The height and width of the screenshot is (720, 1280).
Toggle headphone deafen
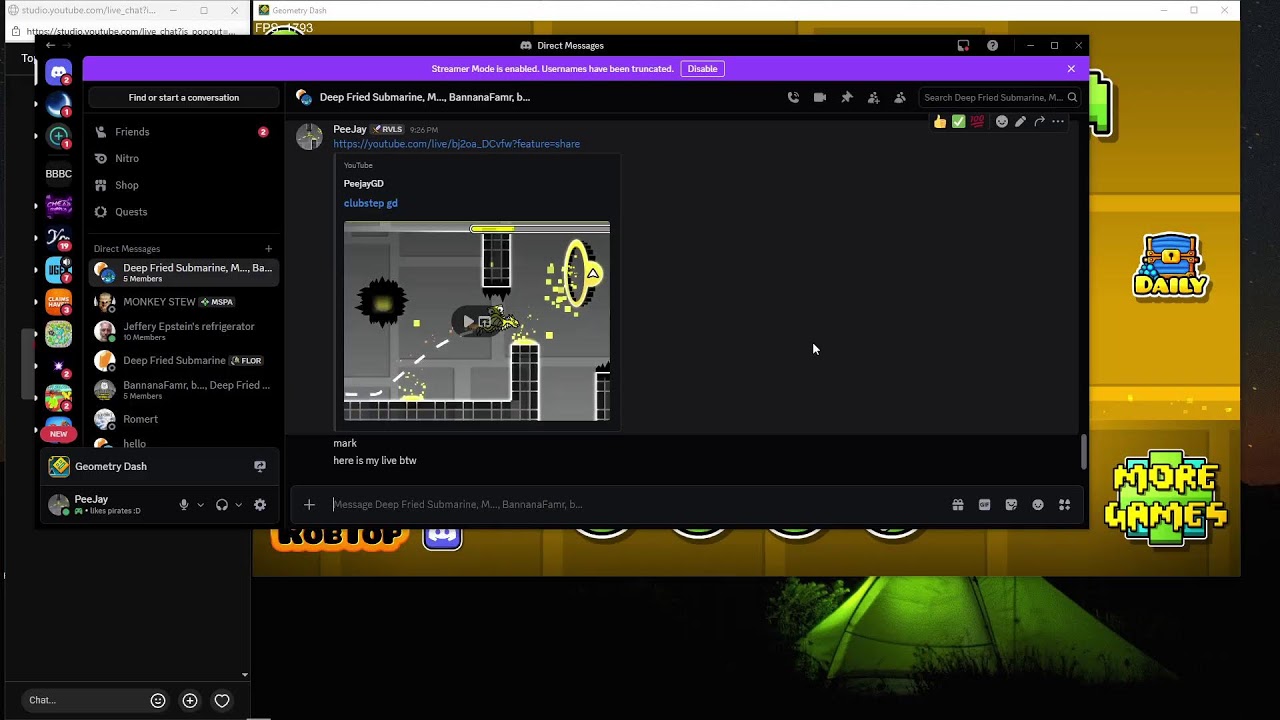[x=222, y=505]
